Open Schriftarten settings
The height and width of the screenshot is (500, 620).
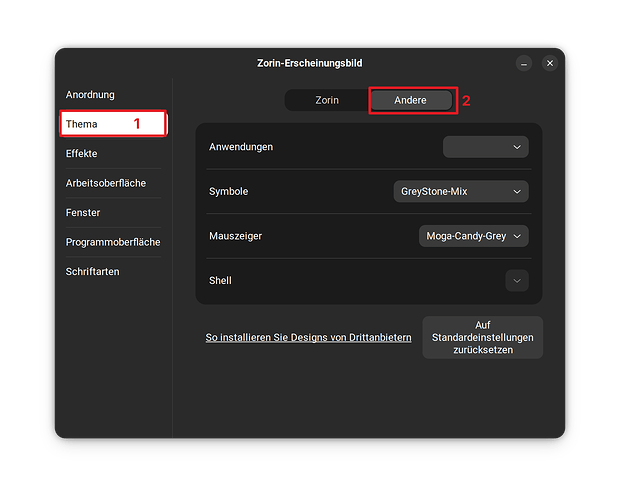tap(113, 272)
